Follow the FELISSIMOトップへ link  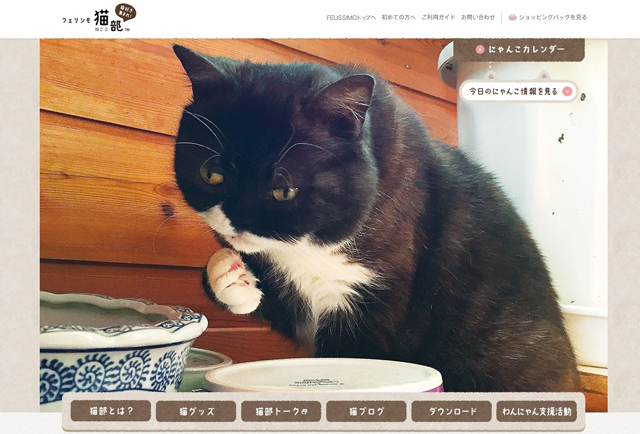coord(351,18)
